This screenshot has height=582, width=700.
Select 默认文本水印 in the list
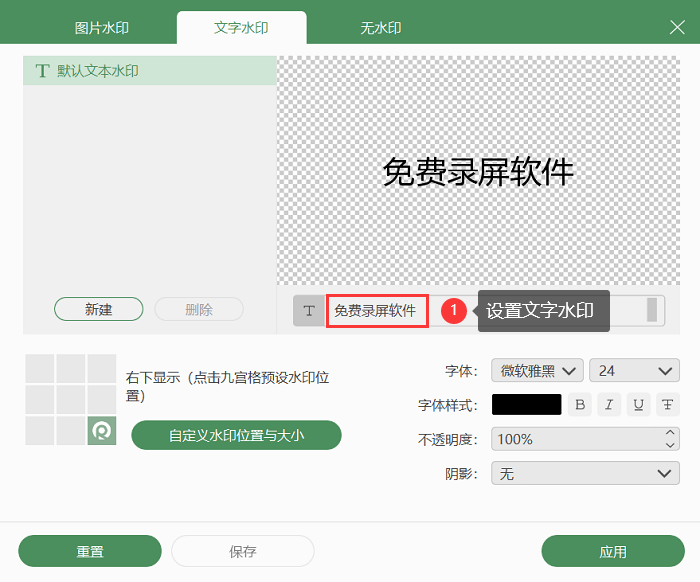(x=150, y=71)
